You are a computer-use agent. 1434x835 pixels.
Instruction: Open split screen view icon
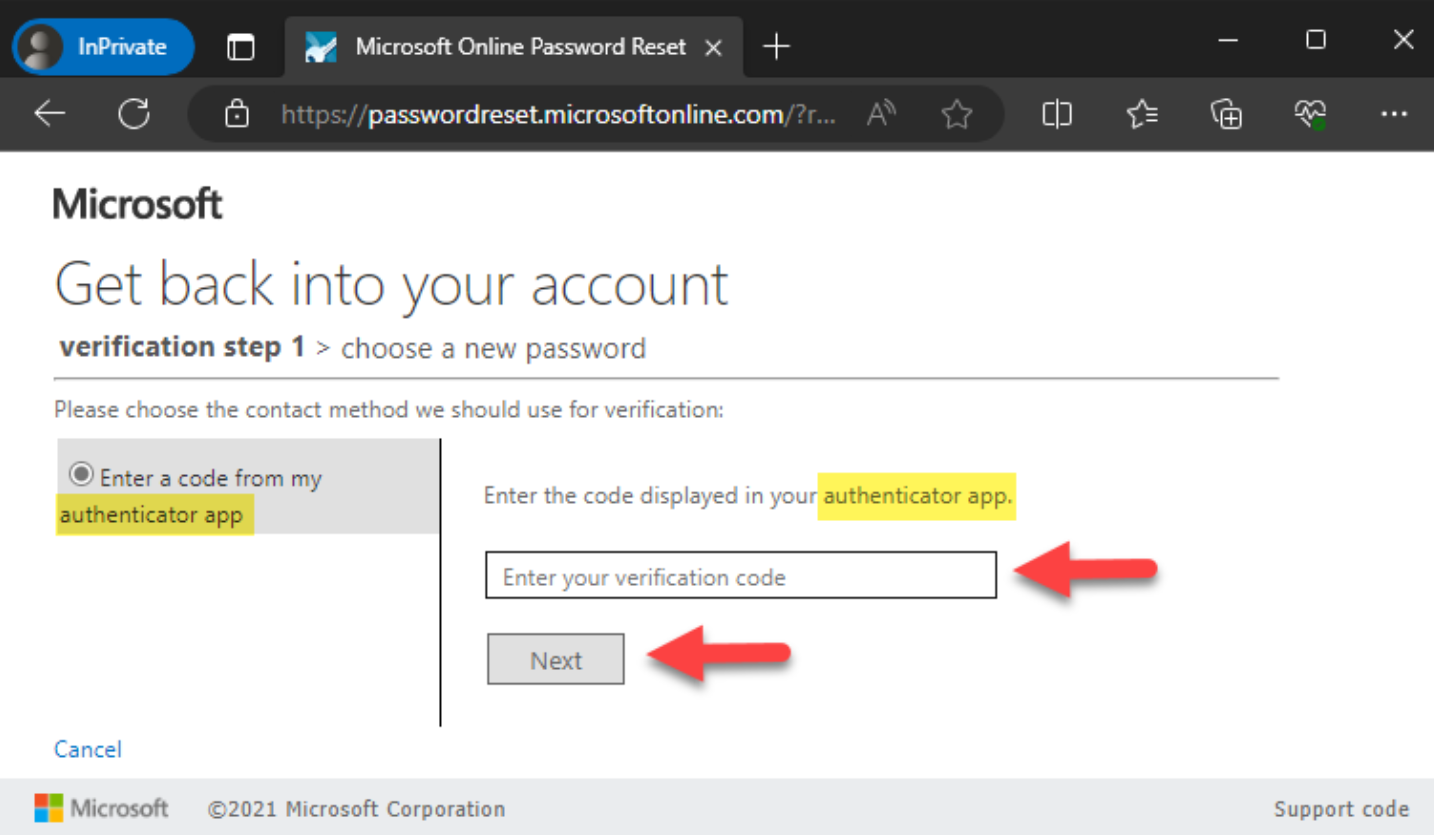click(x=1057, y=114)
